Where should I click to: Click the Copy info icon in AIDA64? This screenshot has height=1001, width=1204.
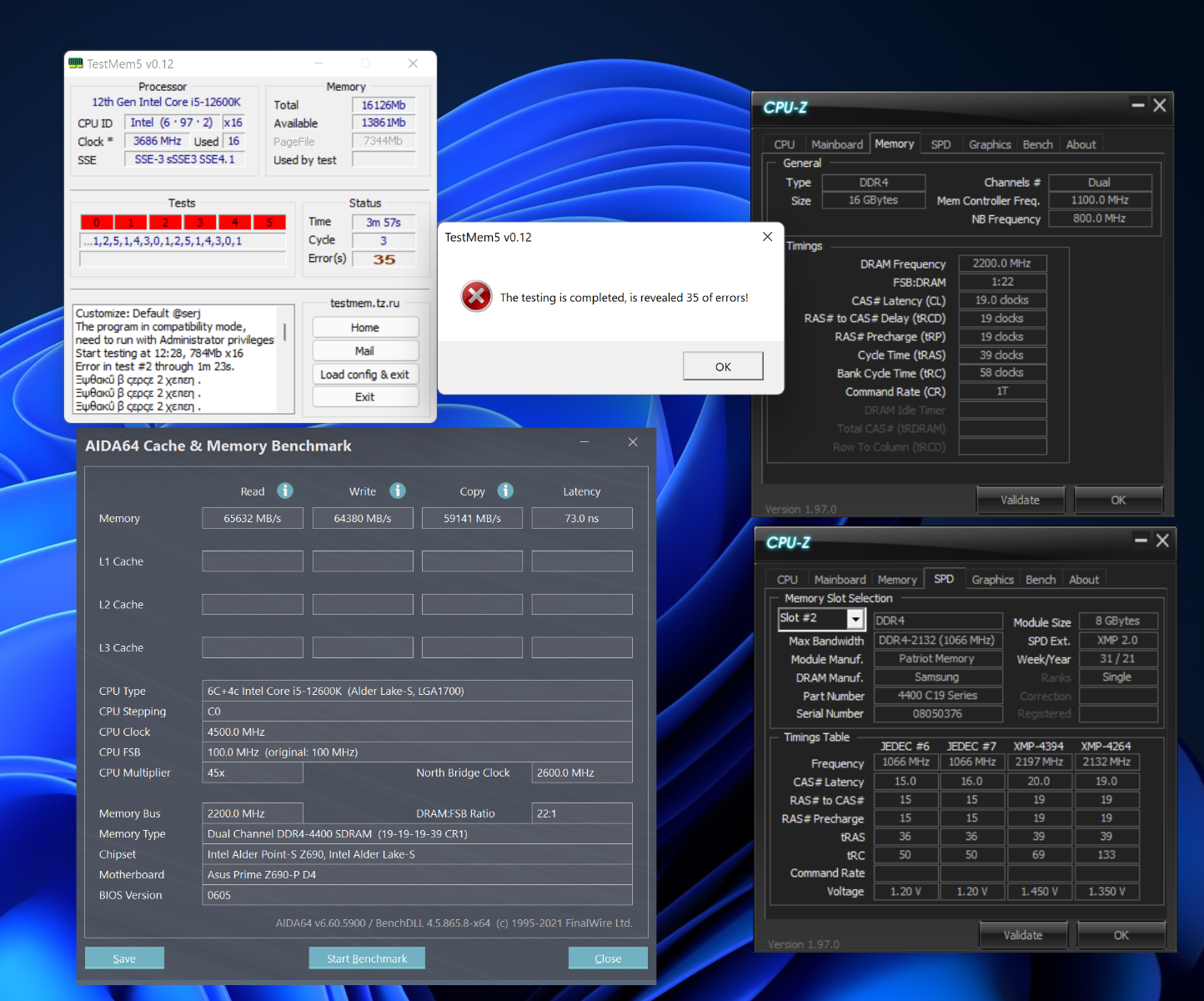(x=505, y=490)
